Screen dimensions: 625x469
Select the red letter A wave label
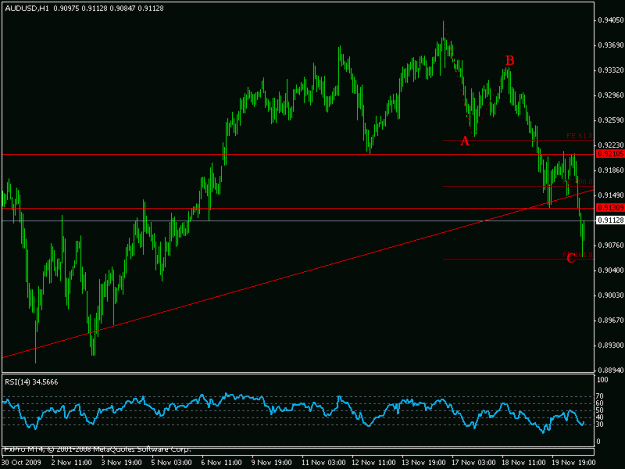click(x=465, y=141)
